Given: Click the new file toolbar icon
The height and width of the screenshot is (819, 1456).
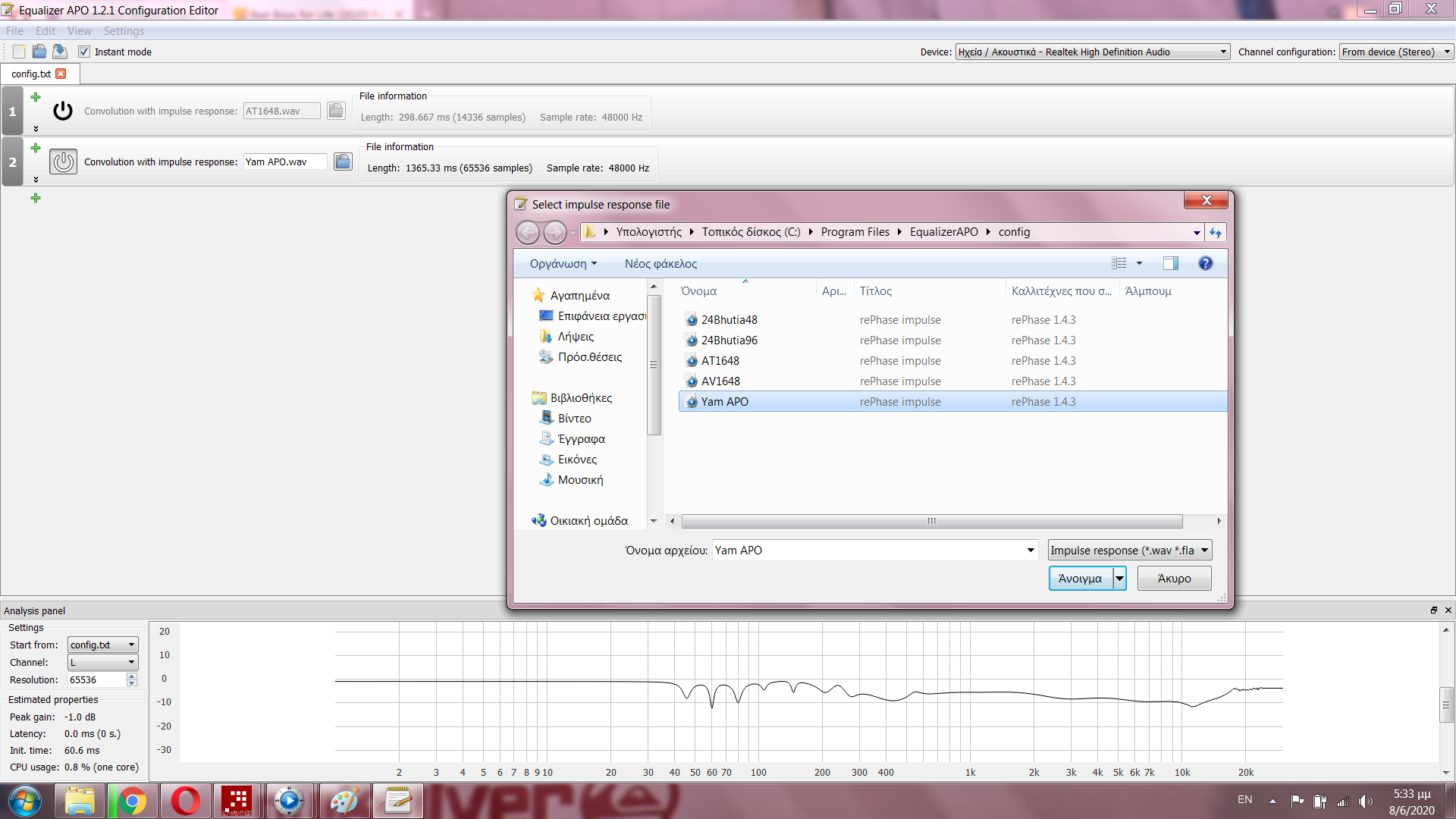Looking at the screenshot, I should (x=19, y=52).
